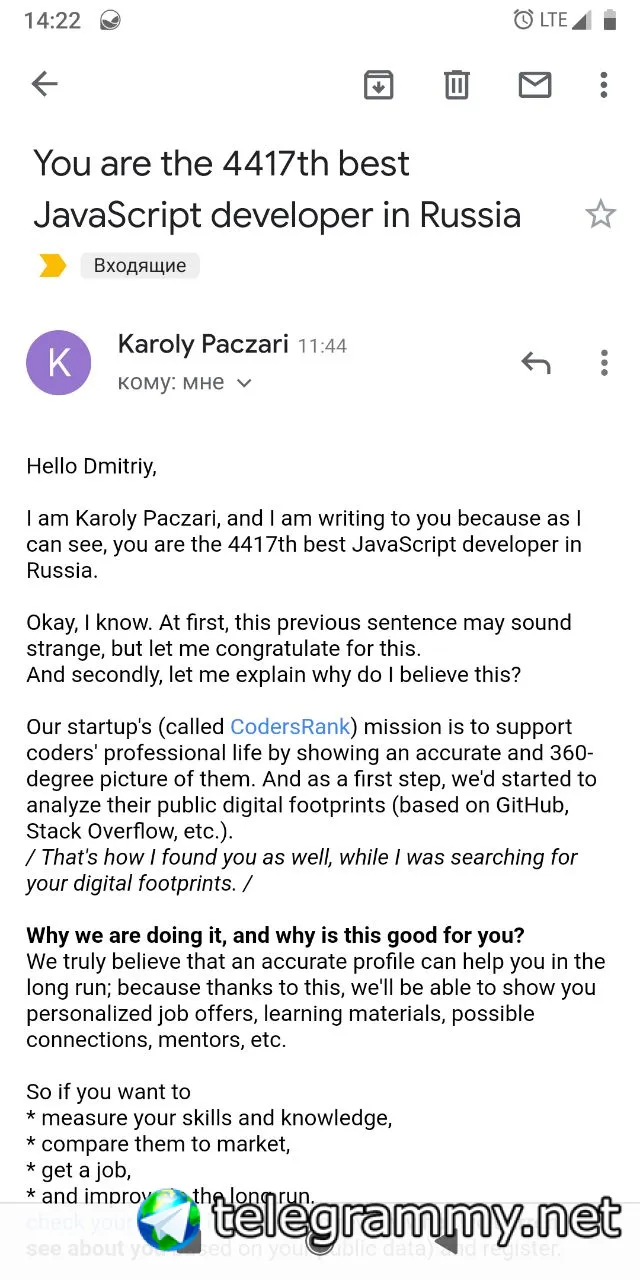The height and width of the screenshot is (1280, 640).
Task: Open the message options three-dot menu
Action: (x=603, y=362)
